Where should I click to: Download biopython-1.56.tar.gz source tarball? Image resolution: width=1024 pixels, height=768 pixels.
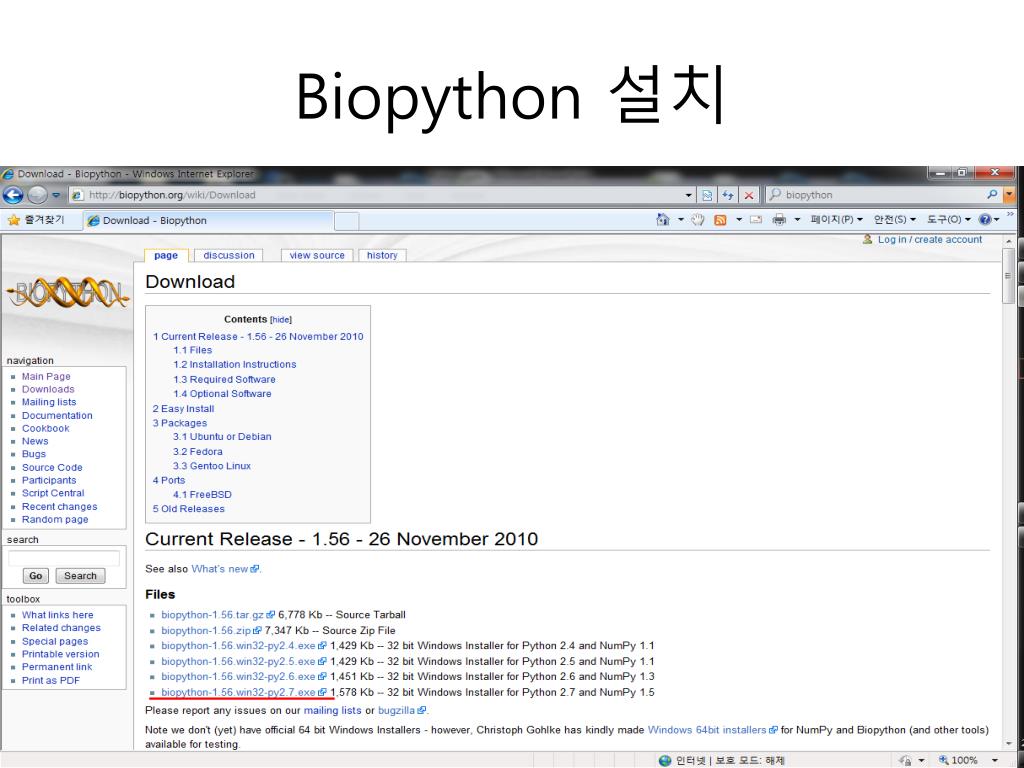(x=217, y=615)
